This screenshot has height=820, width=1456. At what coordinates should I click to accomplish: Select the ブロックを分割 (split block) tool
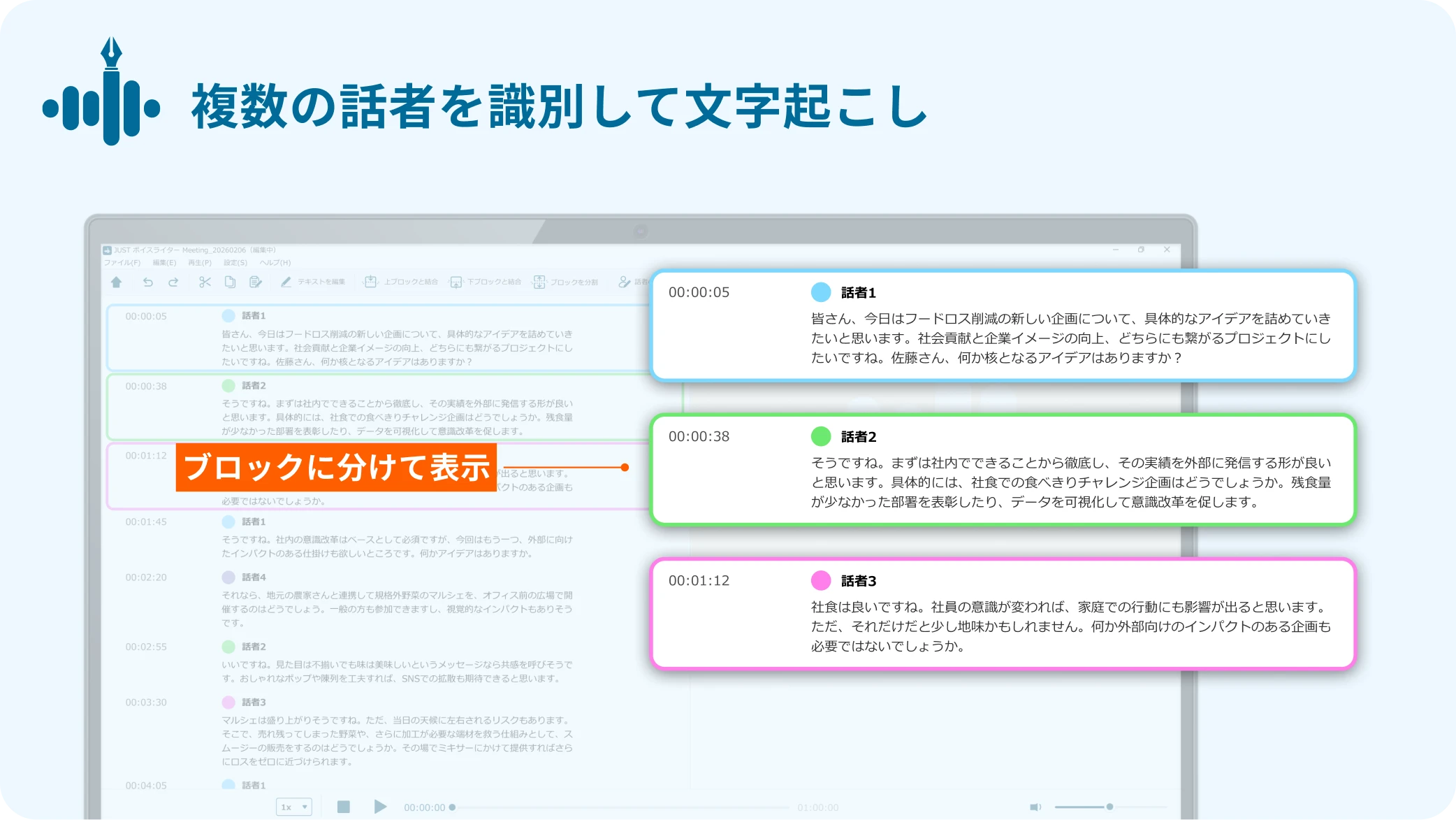tap(539, 282)
